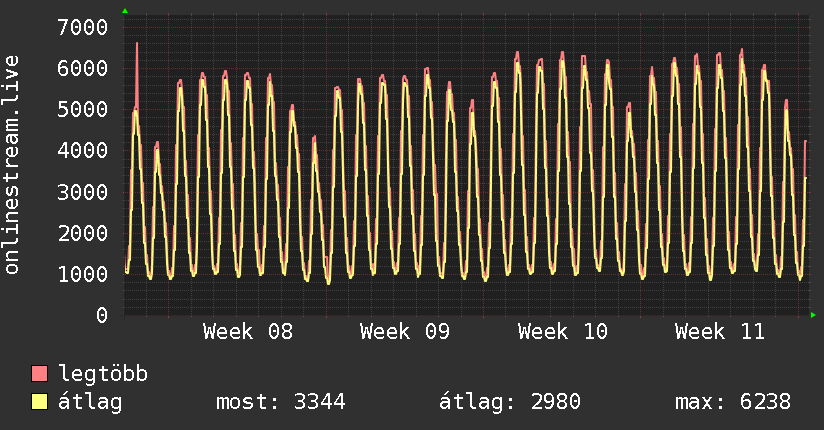Select the átlag legend label beside the yellow swatch
The height and width of the screenshot is (430, 824).
point(90,402)
